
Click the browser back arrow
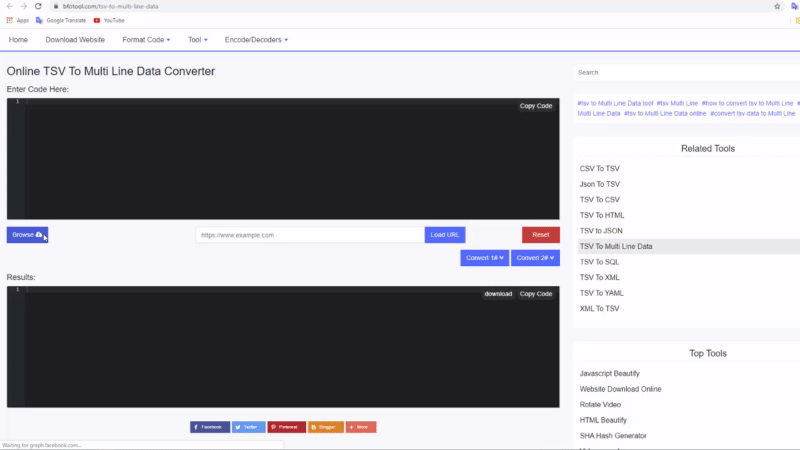pos(9,6)
